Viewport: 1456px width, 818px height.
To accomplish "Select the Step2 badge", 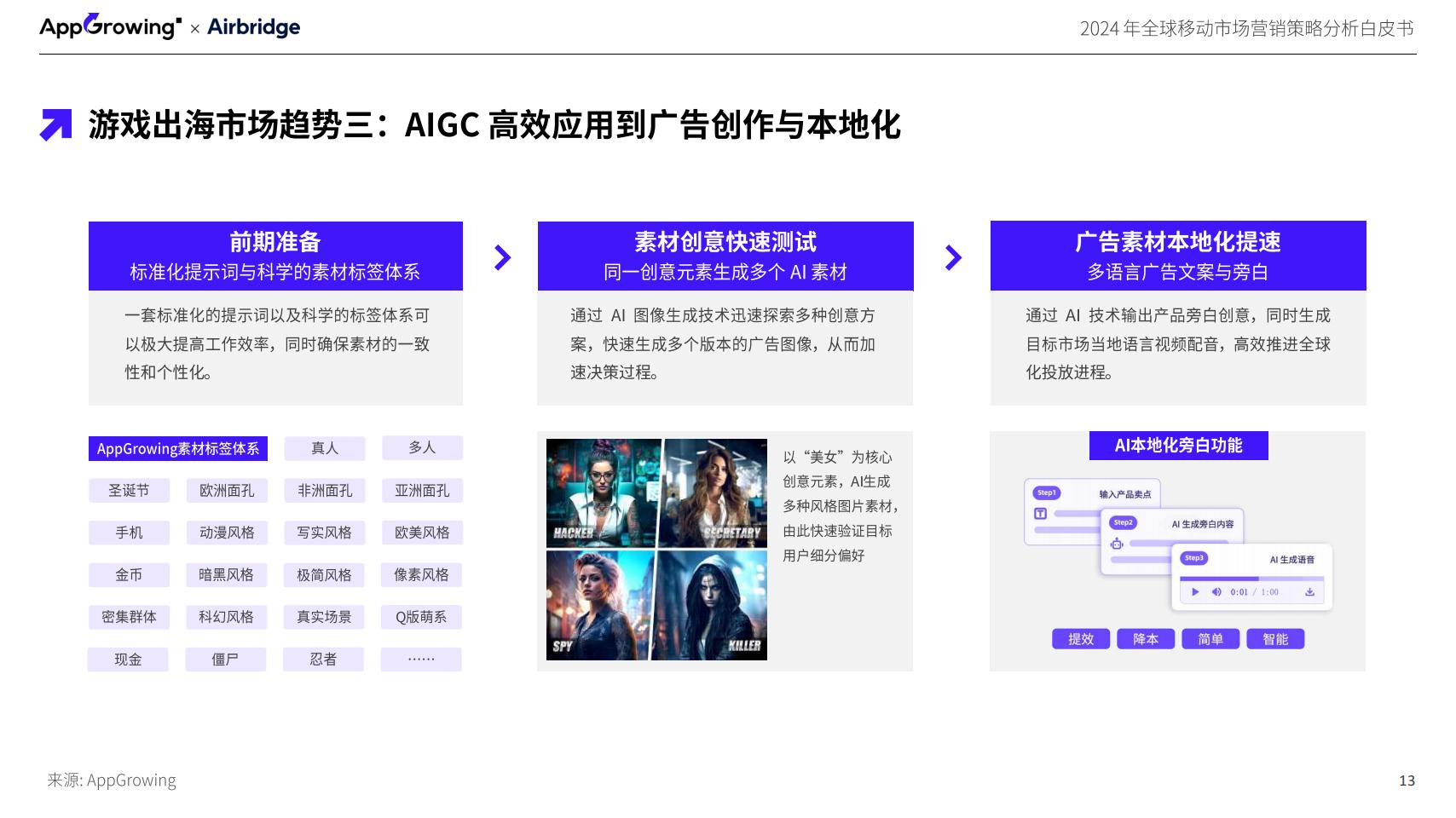I will [1123, 522].
